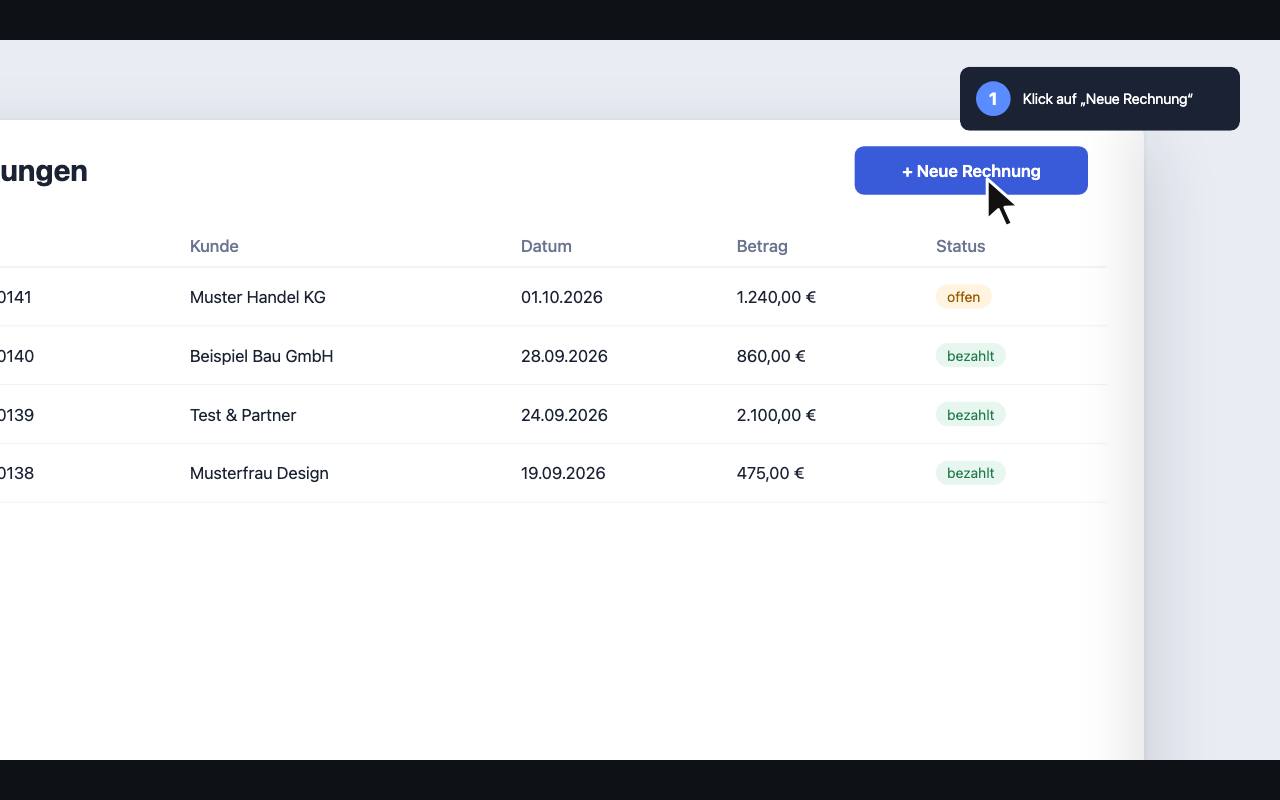Image resolution: width=1280 pixels, height=800 pixels.
Task: Select the "Datum" column header
Action: click(x=546, y=246)
